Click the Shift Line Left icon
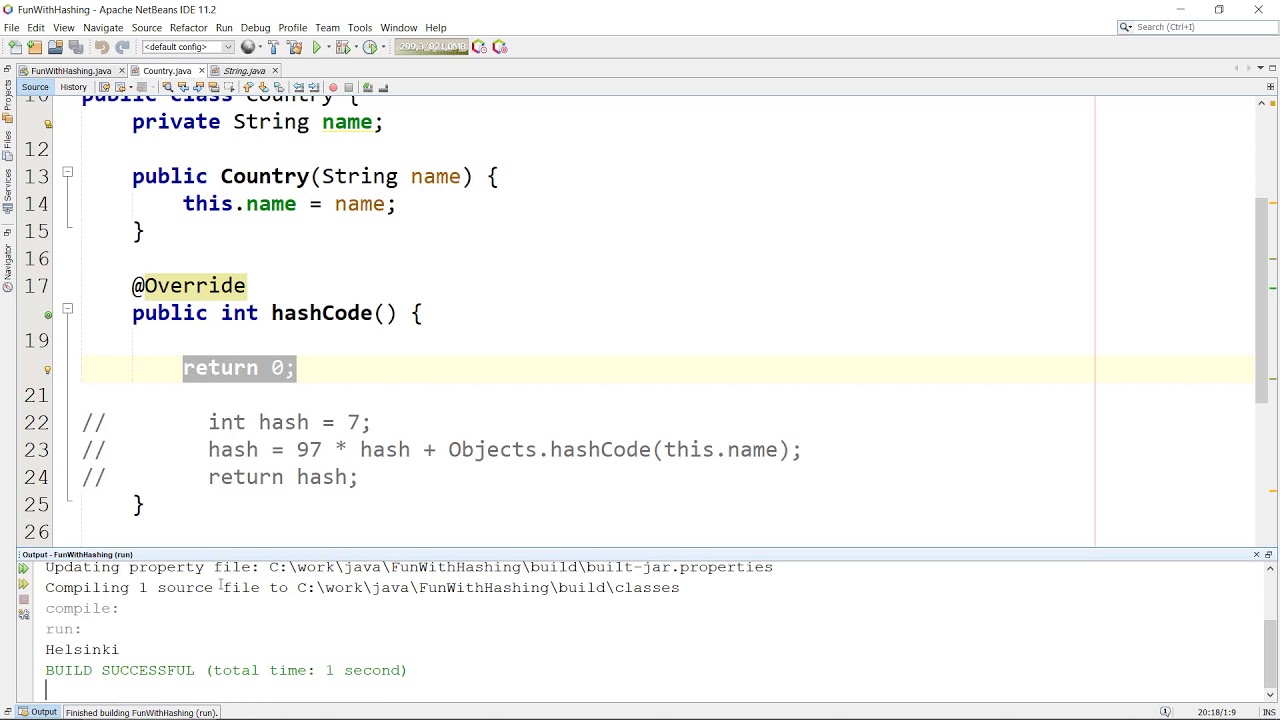 298,87
